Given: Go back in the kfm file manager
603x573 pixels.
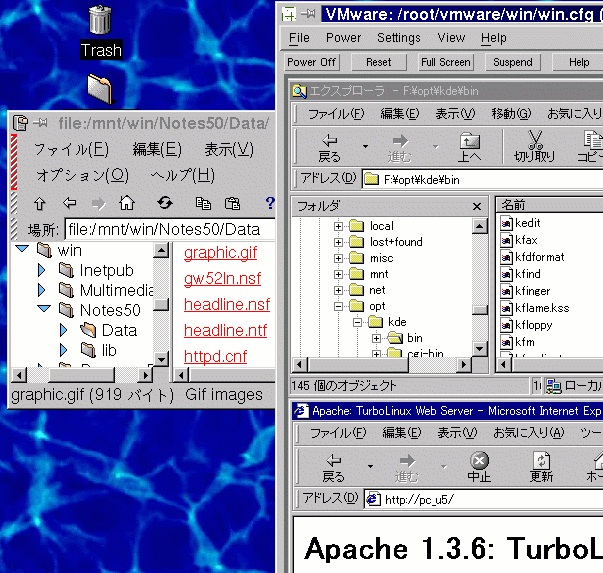Looking at the screenshot, I should coord(70,203).
